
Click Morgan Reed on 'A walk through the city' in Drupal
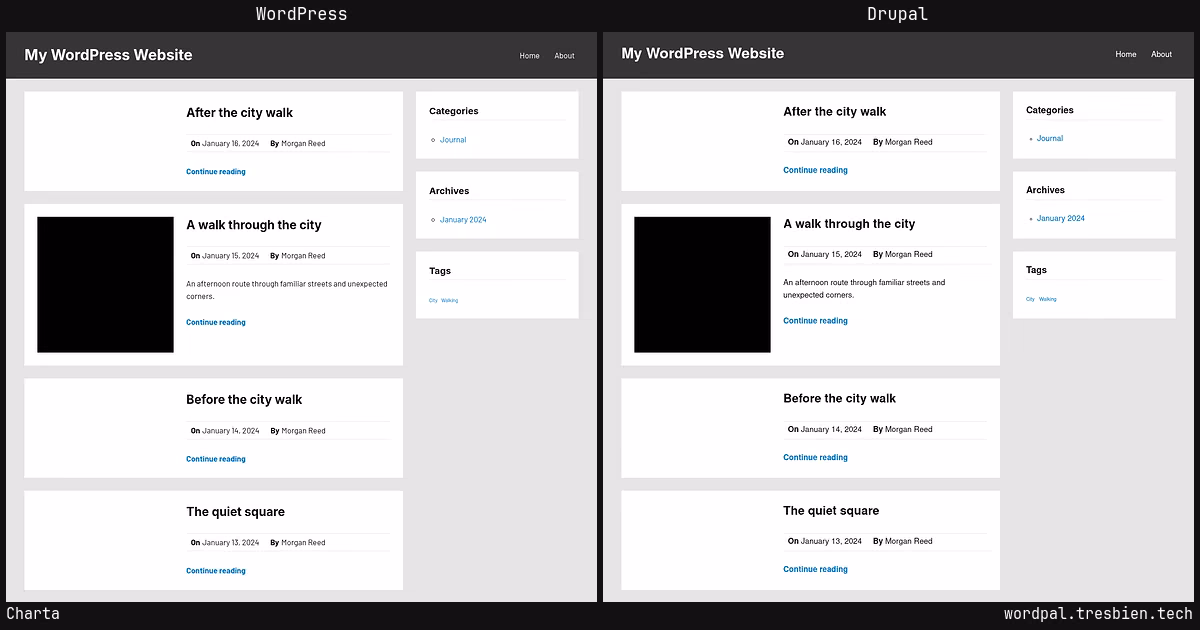pos(909,254)
